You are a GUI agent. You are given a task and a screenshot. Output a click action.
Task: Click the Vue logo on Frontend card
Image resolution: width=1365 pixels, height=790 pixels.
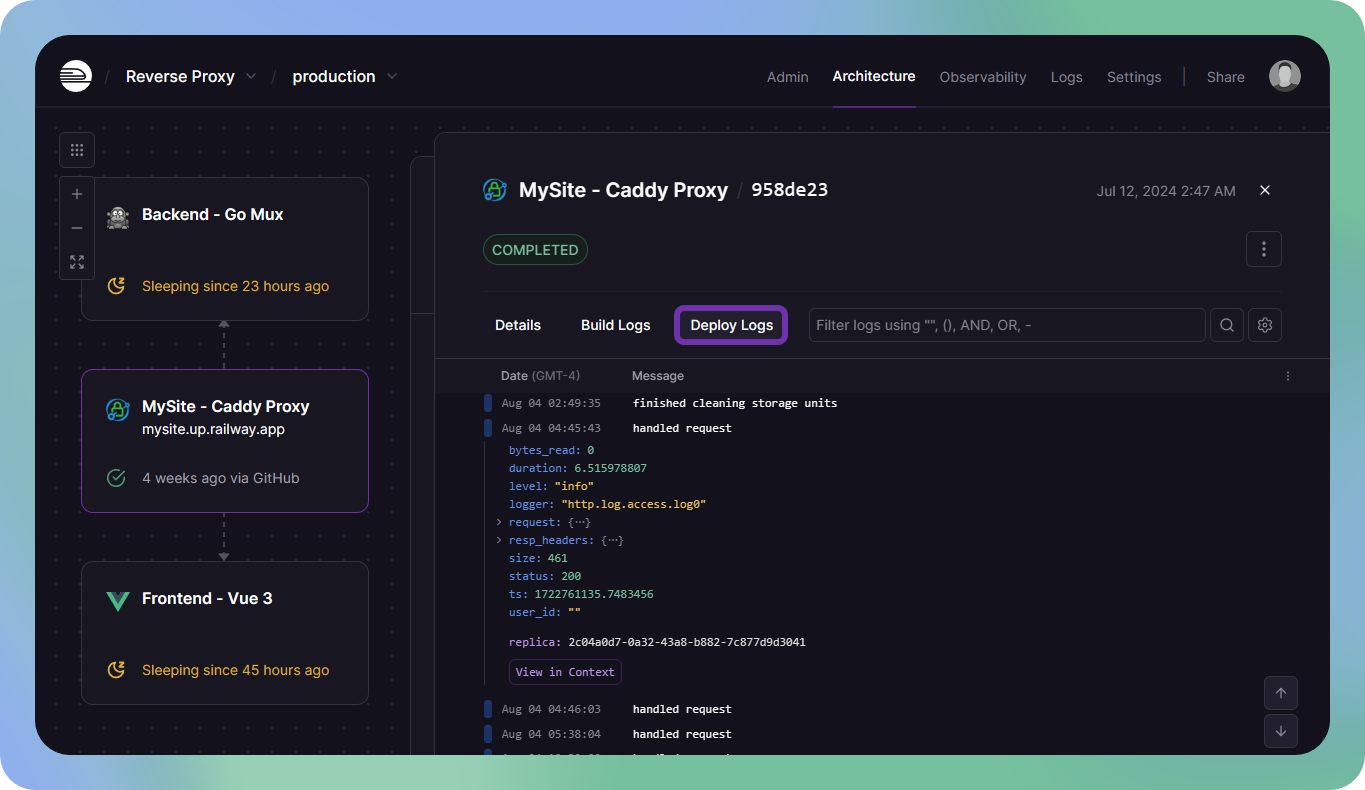coord(118,600)
